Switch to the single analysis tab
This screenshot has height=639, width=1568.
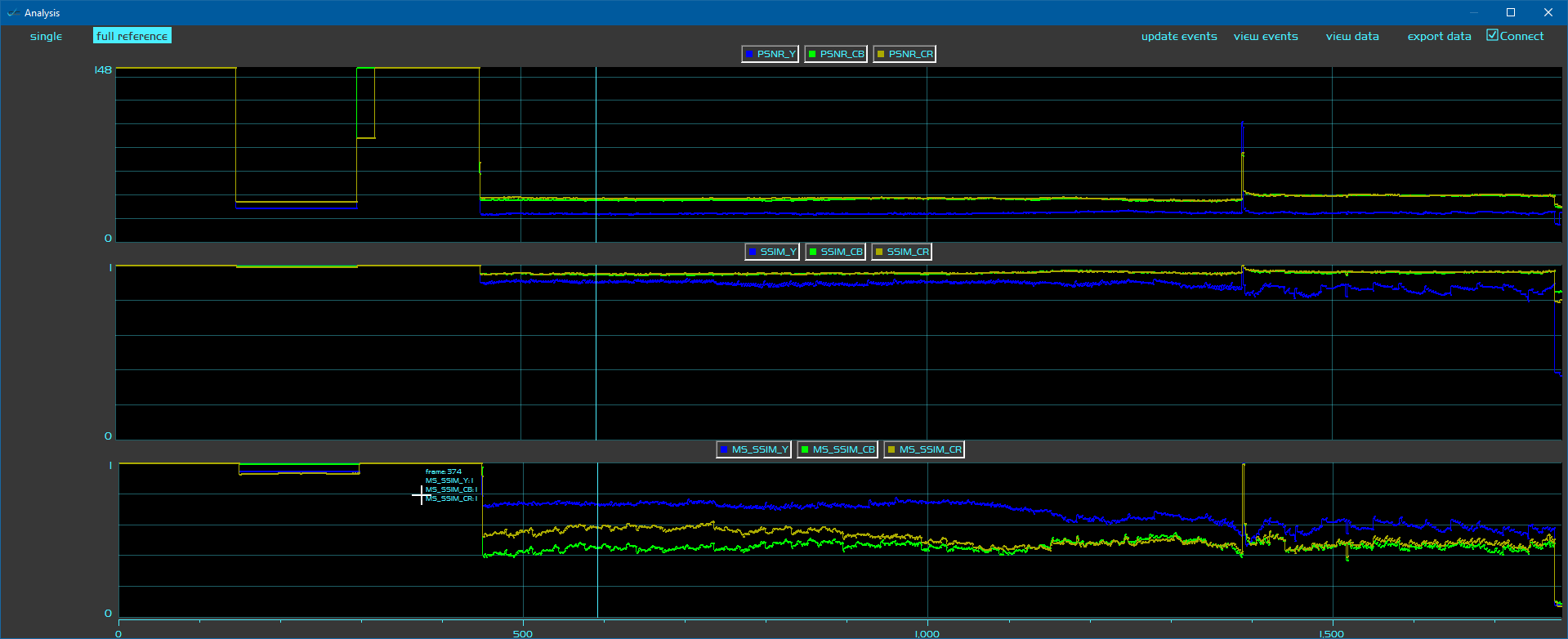point(46,36)
